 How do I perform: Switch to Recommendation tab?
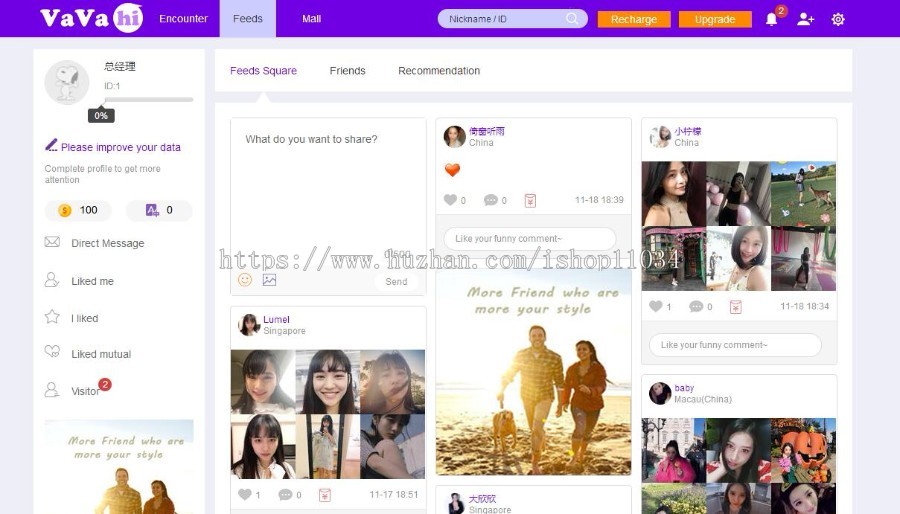(x=439, y=71)
